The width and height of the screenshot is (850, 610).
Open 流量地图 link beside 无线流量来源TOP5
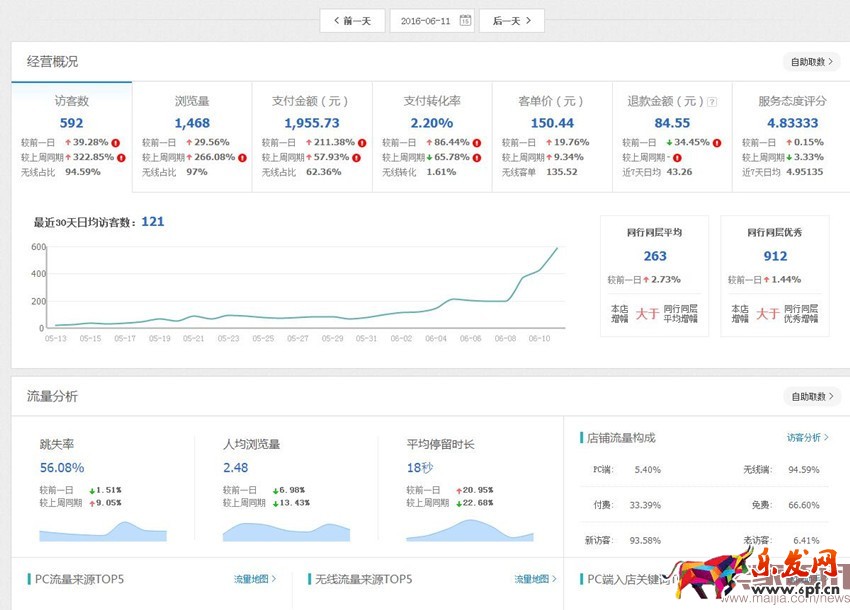click(536, 579)
